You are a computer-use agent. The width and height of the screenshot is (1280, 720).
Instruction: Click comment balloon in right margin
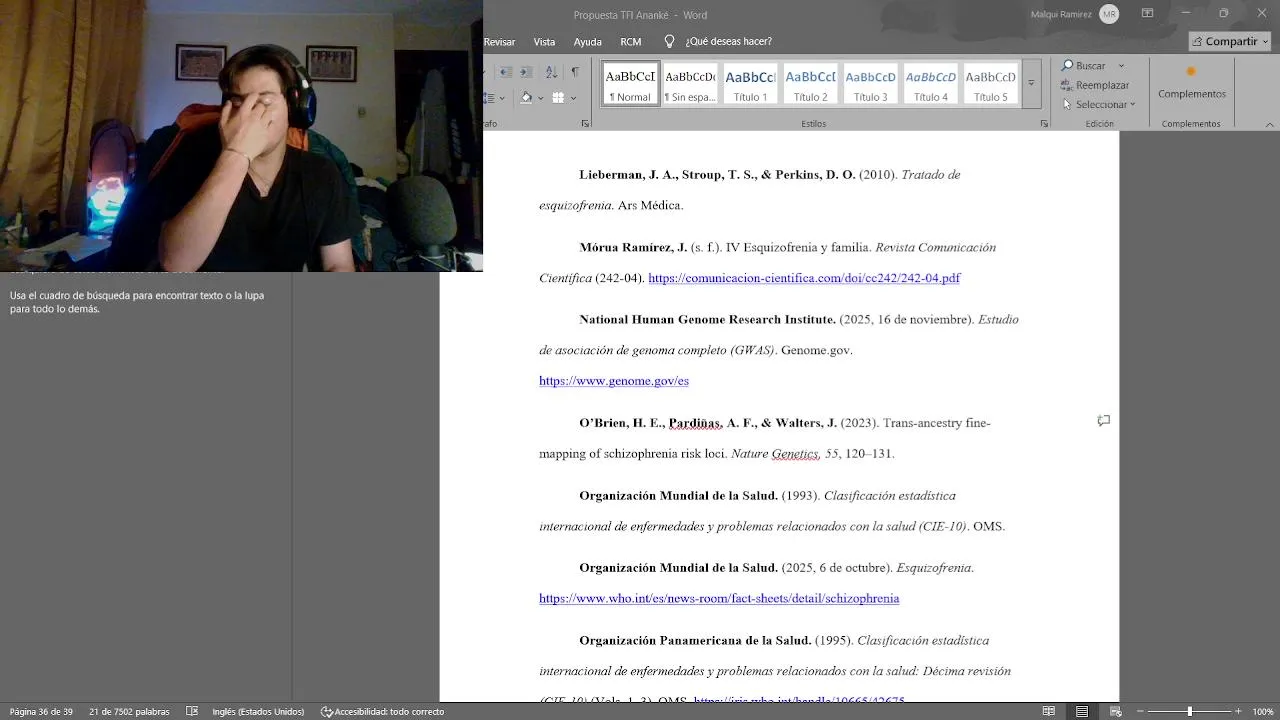pyautogui.click(x=1104, y=421)
